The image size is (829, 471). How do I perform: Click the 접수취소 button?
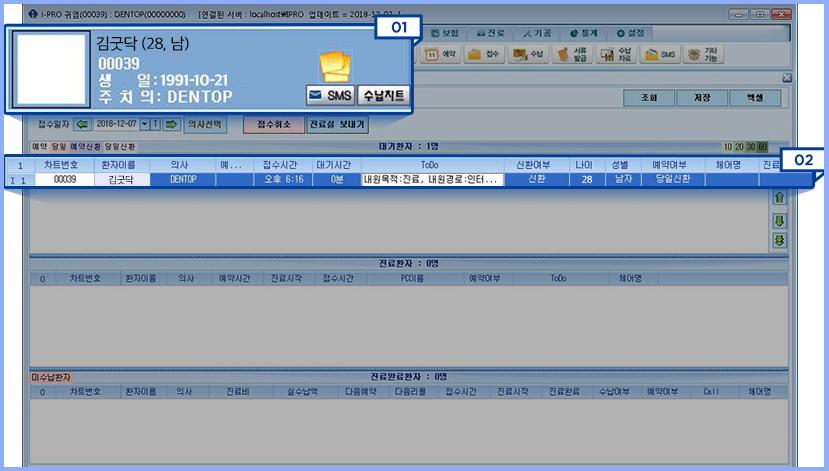[274, 124]
